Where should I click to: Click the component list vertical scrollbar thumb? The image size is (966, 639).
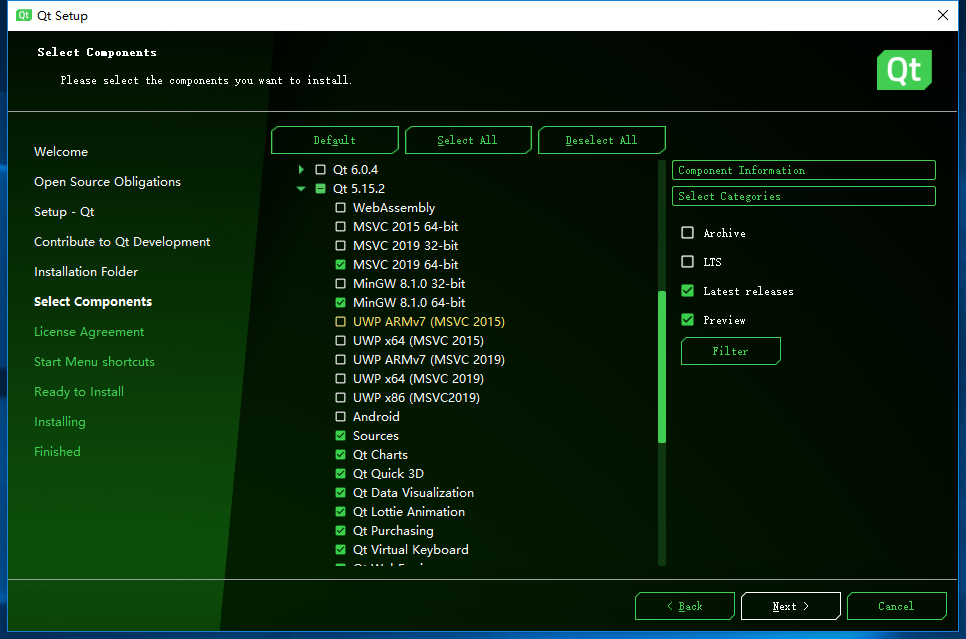click(x=662, y=367)
